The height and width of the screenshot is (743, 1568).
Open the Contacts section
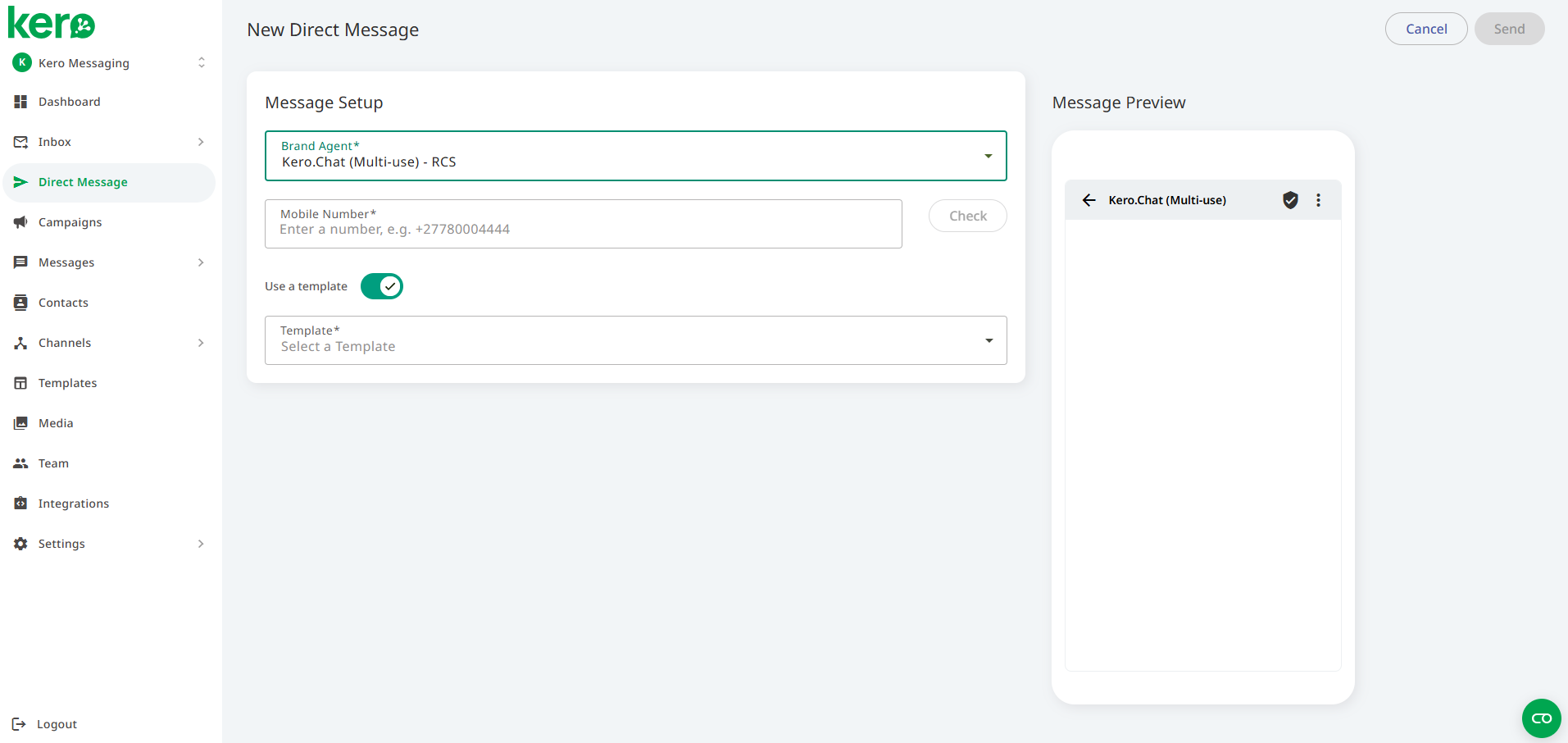[109, 303]
